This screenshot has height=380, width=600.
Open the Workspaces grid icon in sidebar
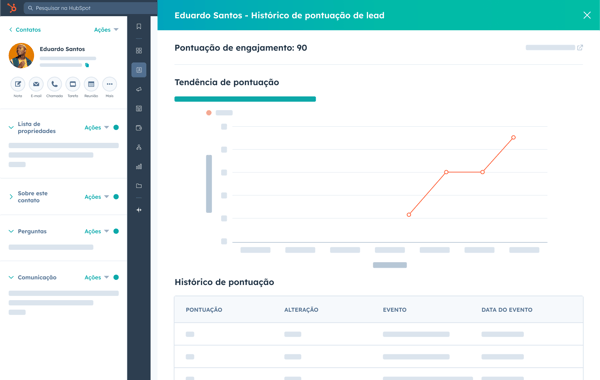coord(139,51)
